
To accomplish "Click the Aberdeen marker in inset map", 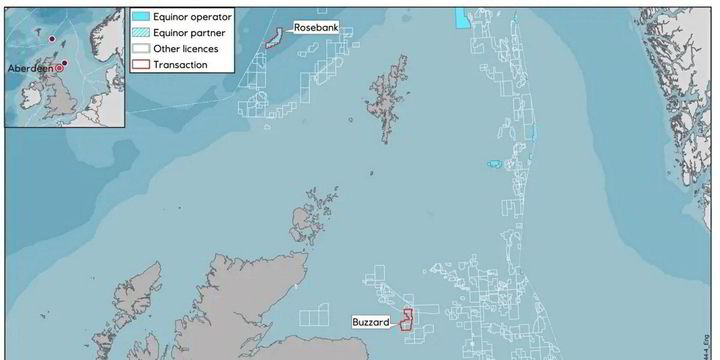I will click(x=59, y=68).
